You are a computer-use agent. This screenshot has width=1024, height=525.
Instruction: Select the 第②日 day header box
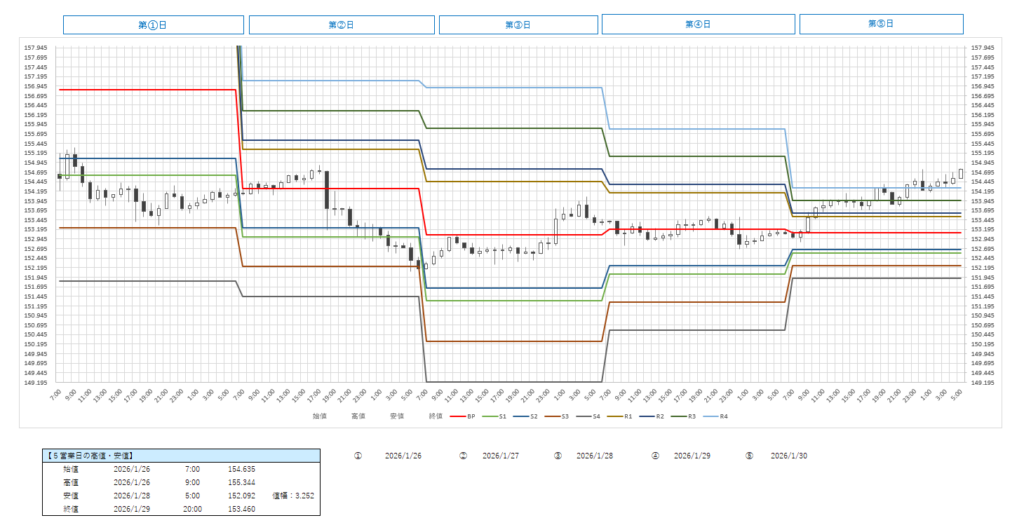[x=342, y=25]
